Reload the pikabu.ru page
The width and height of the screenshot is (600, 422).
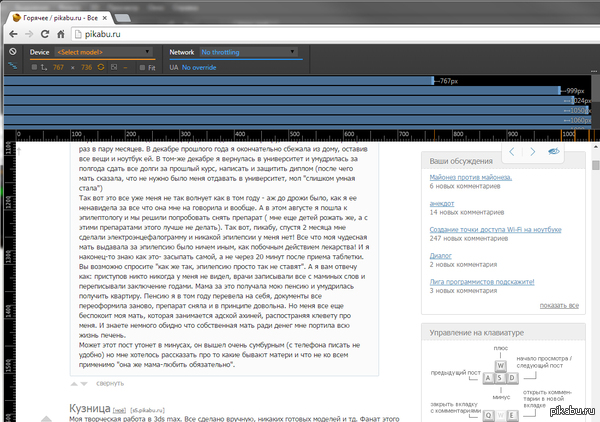[x=45, y=34]
